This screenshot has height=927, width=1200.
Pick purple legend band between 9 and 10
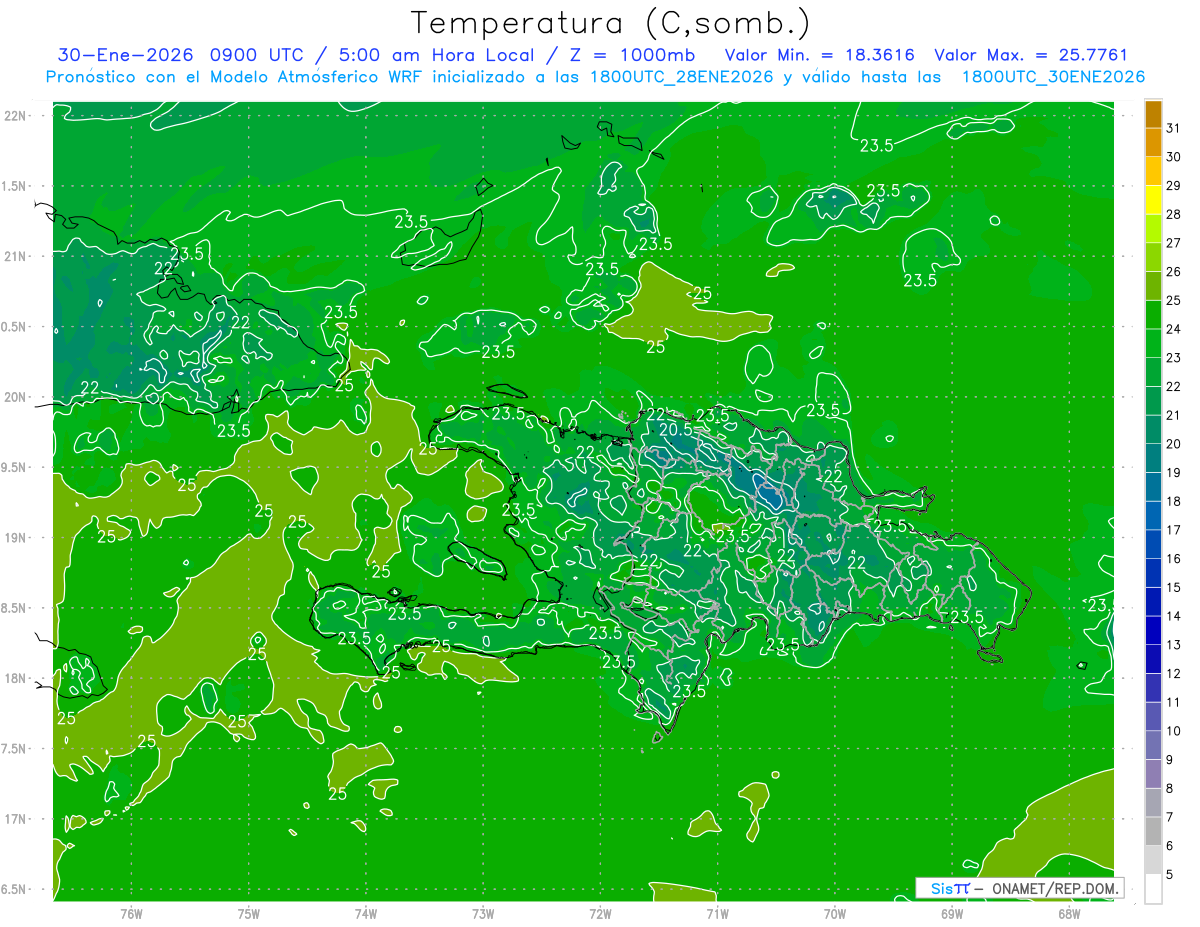pyautogui.click(x=1153, y=746)
